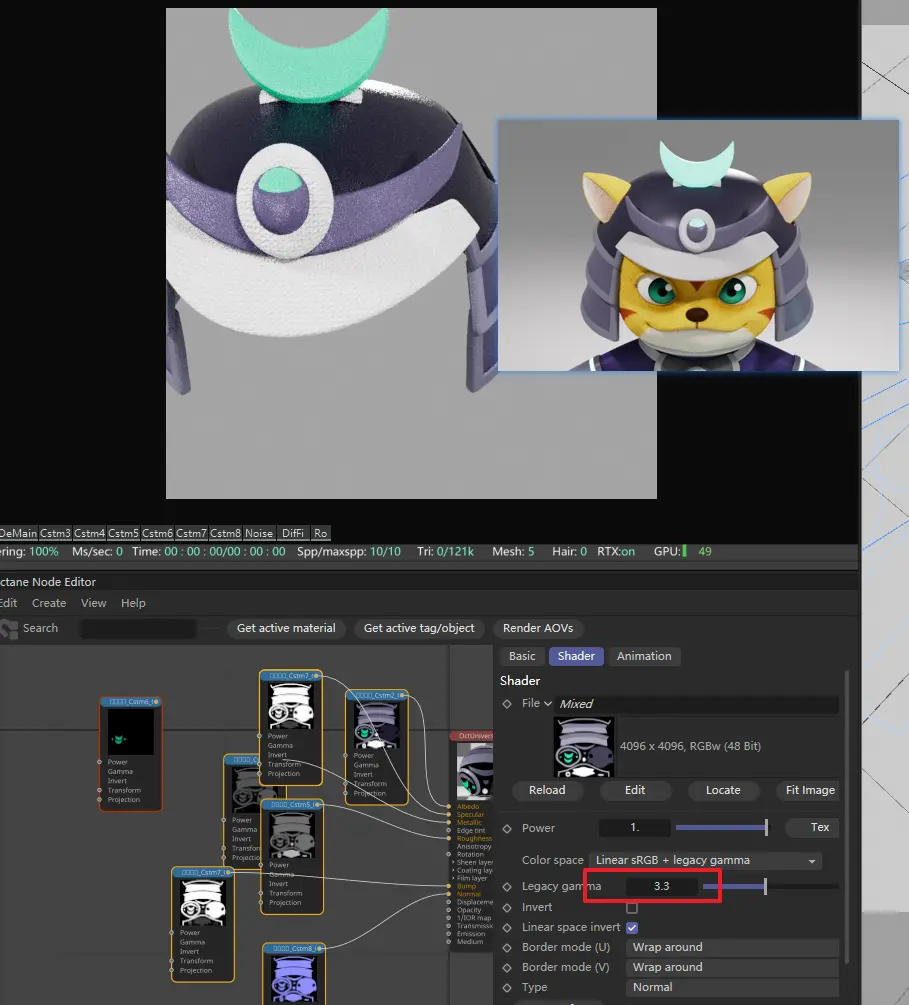Screen dimensions: 909x1005
Task: Click Specular input pin on OctUniversal node
Action: pyautogui.click(x=449, y=815)
